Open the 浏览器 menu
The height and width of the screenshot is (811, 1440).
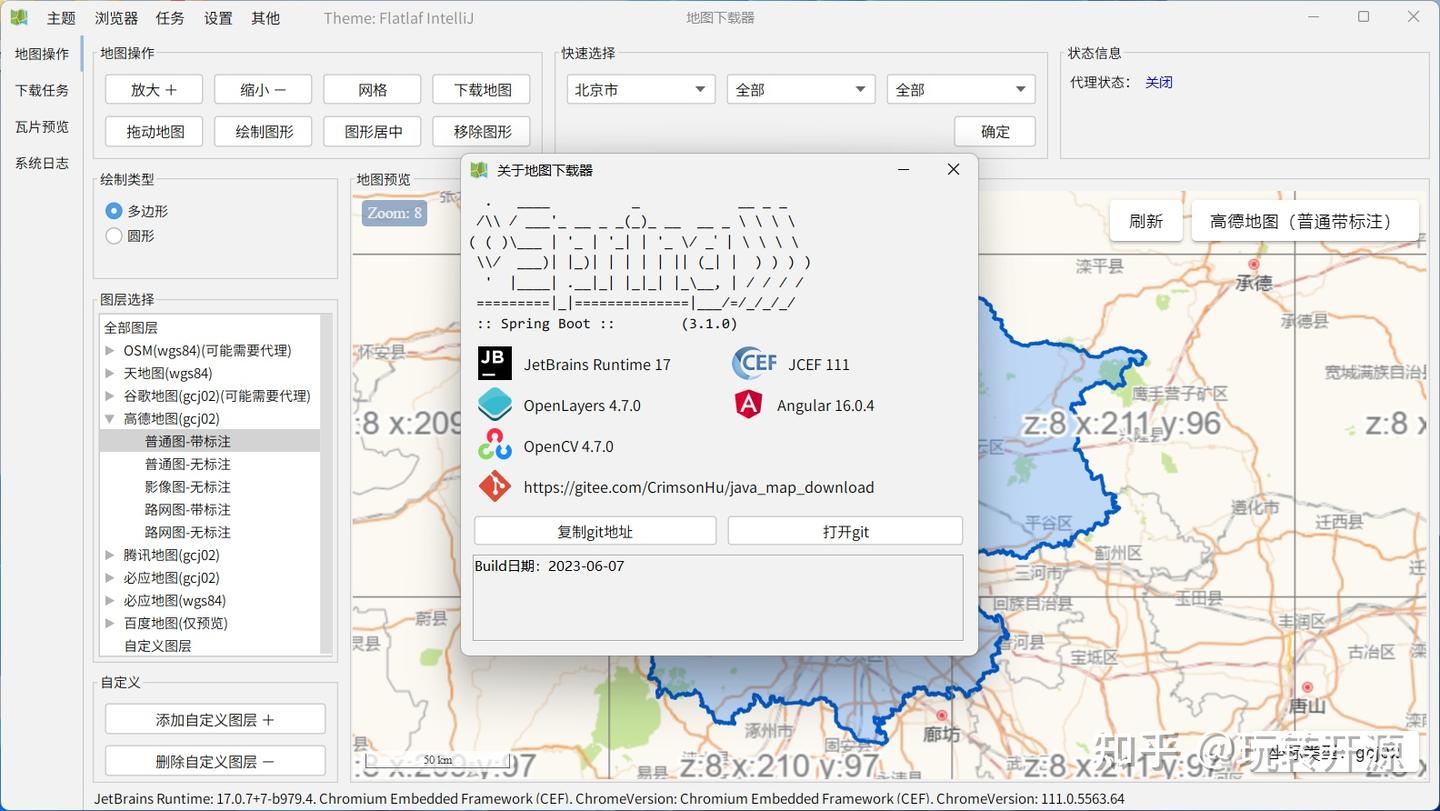point(116,18)
